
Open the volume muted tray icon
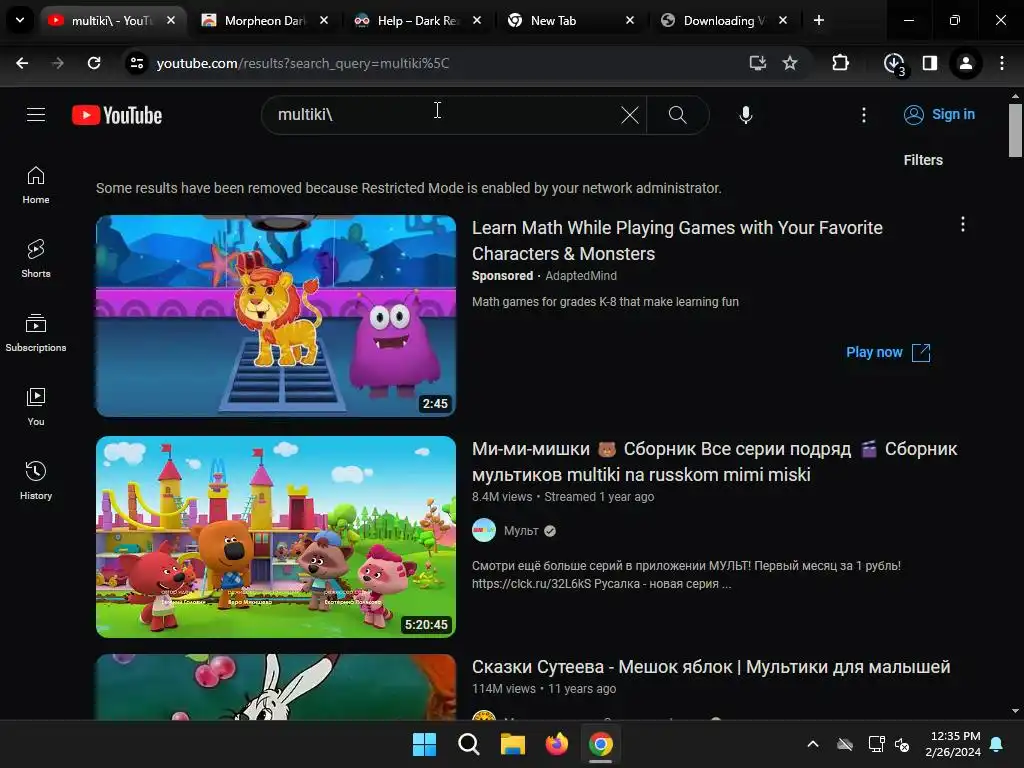(902, 744)
